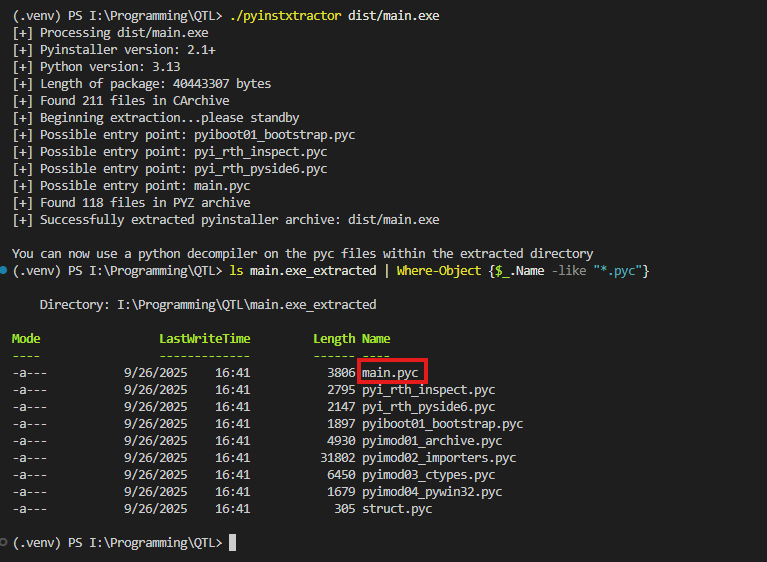Click the Mode column header

point(26,339)
